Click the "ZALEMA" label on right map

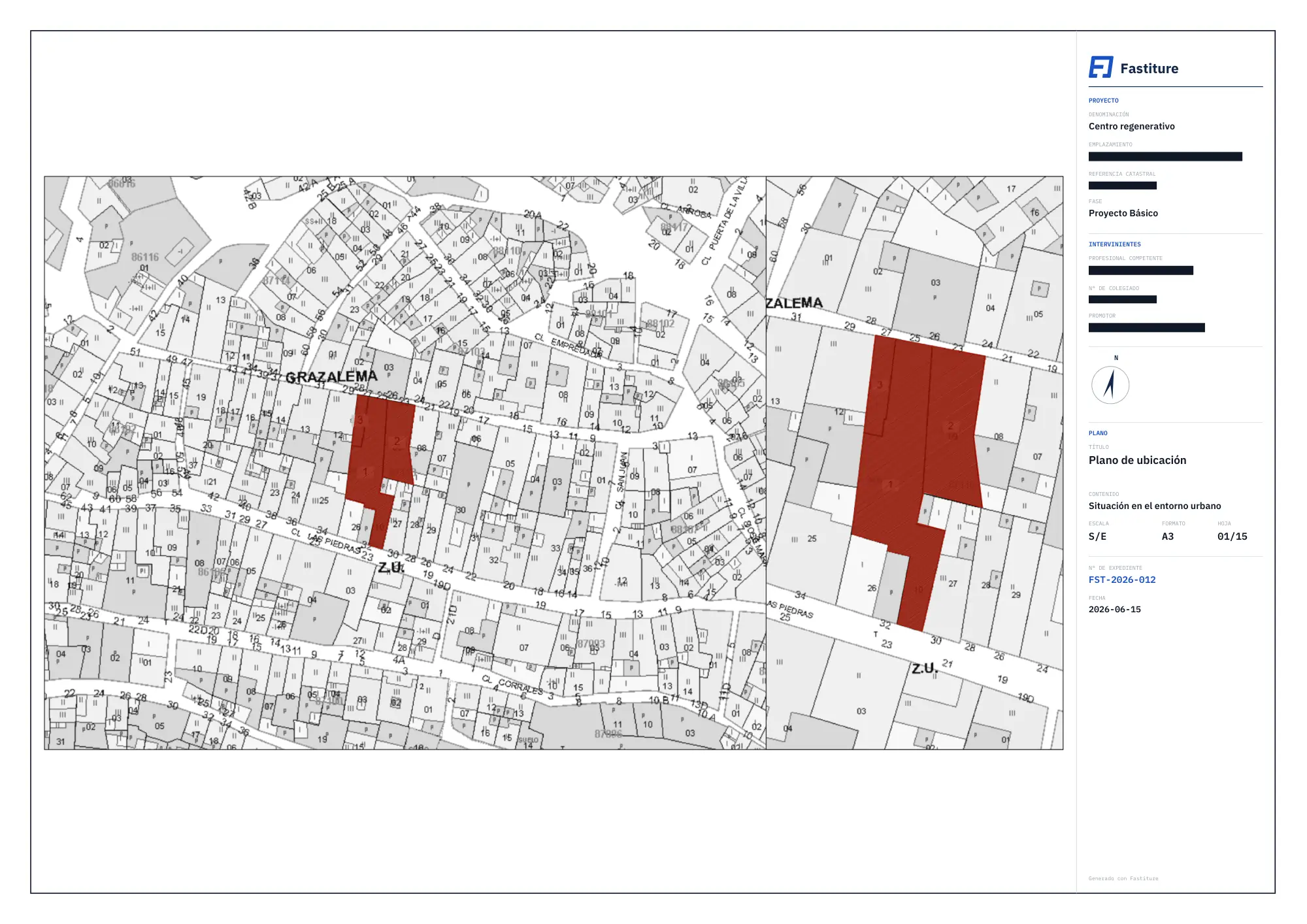794,303
